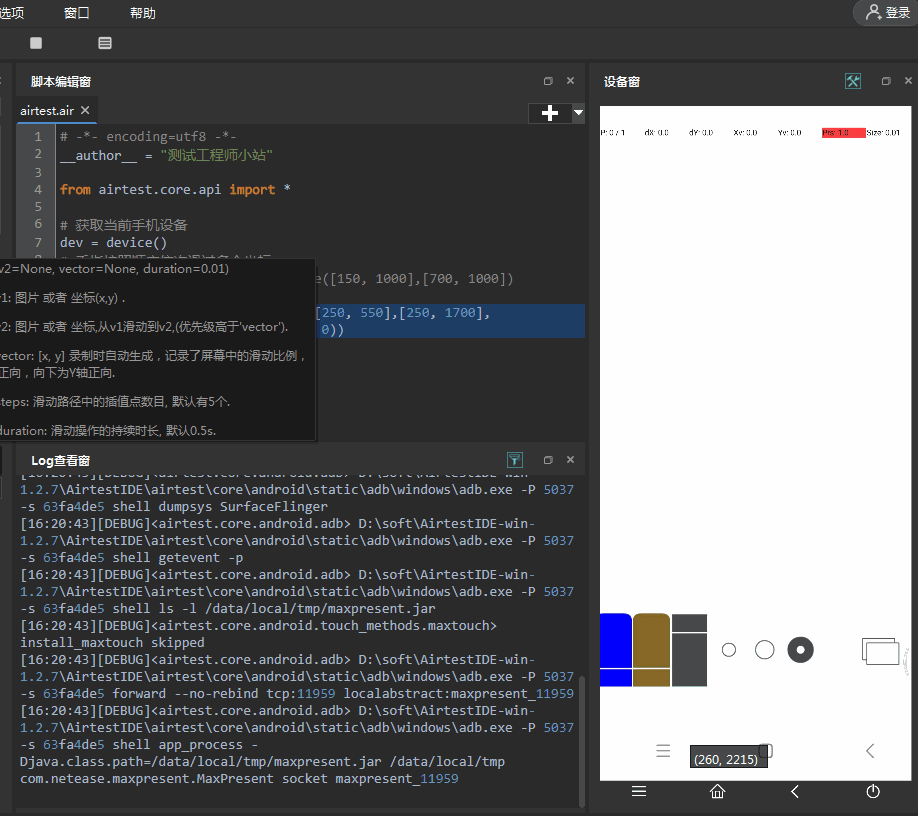Click the red Prs: 1.0 indicator
Viewport: 918px width, 816px height.
pos(843,133)
